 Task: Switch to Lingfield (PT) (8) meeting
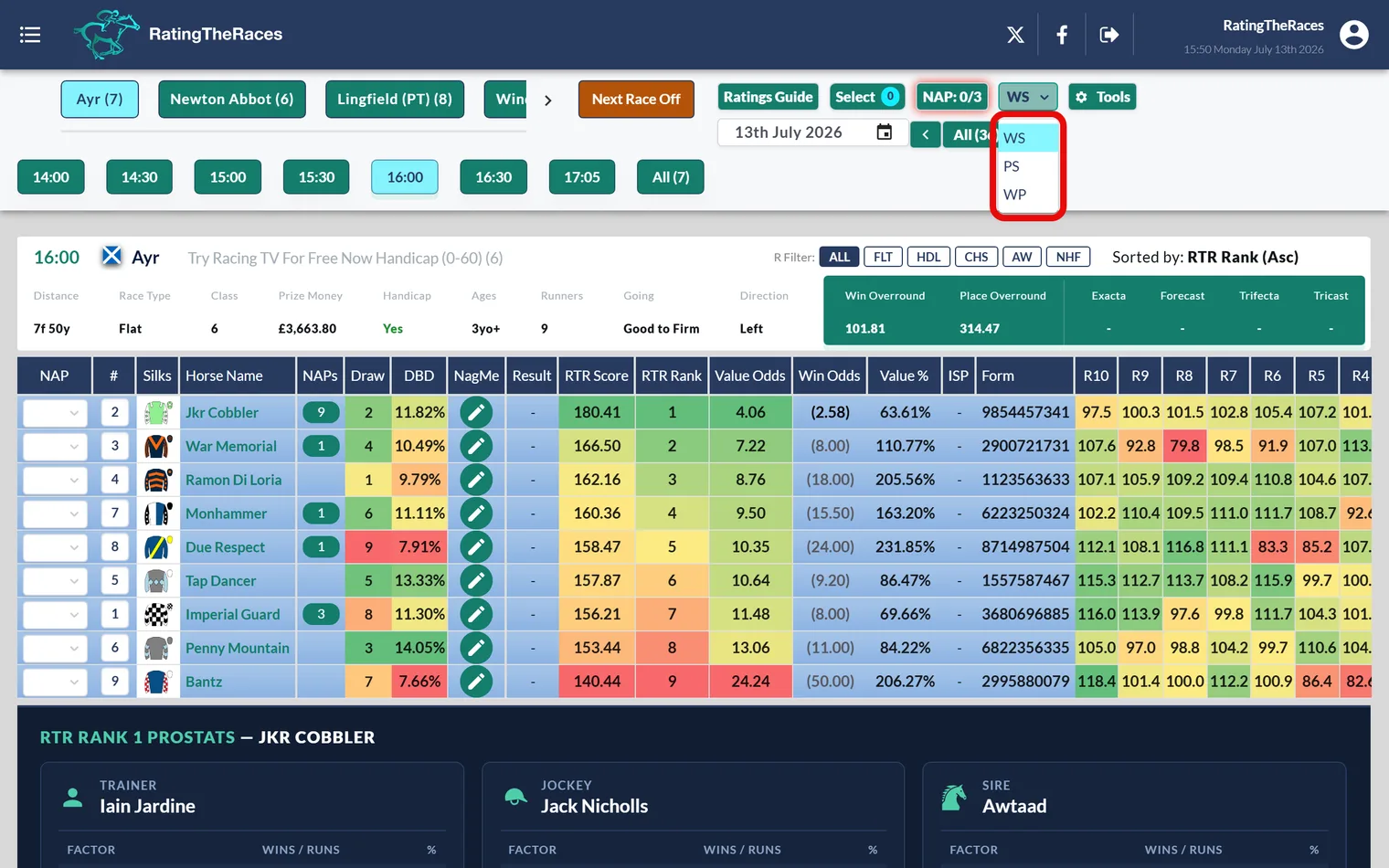click(395, 99)
